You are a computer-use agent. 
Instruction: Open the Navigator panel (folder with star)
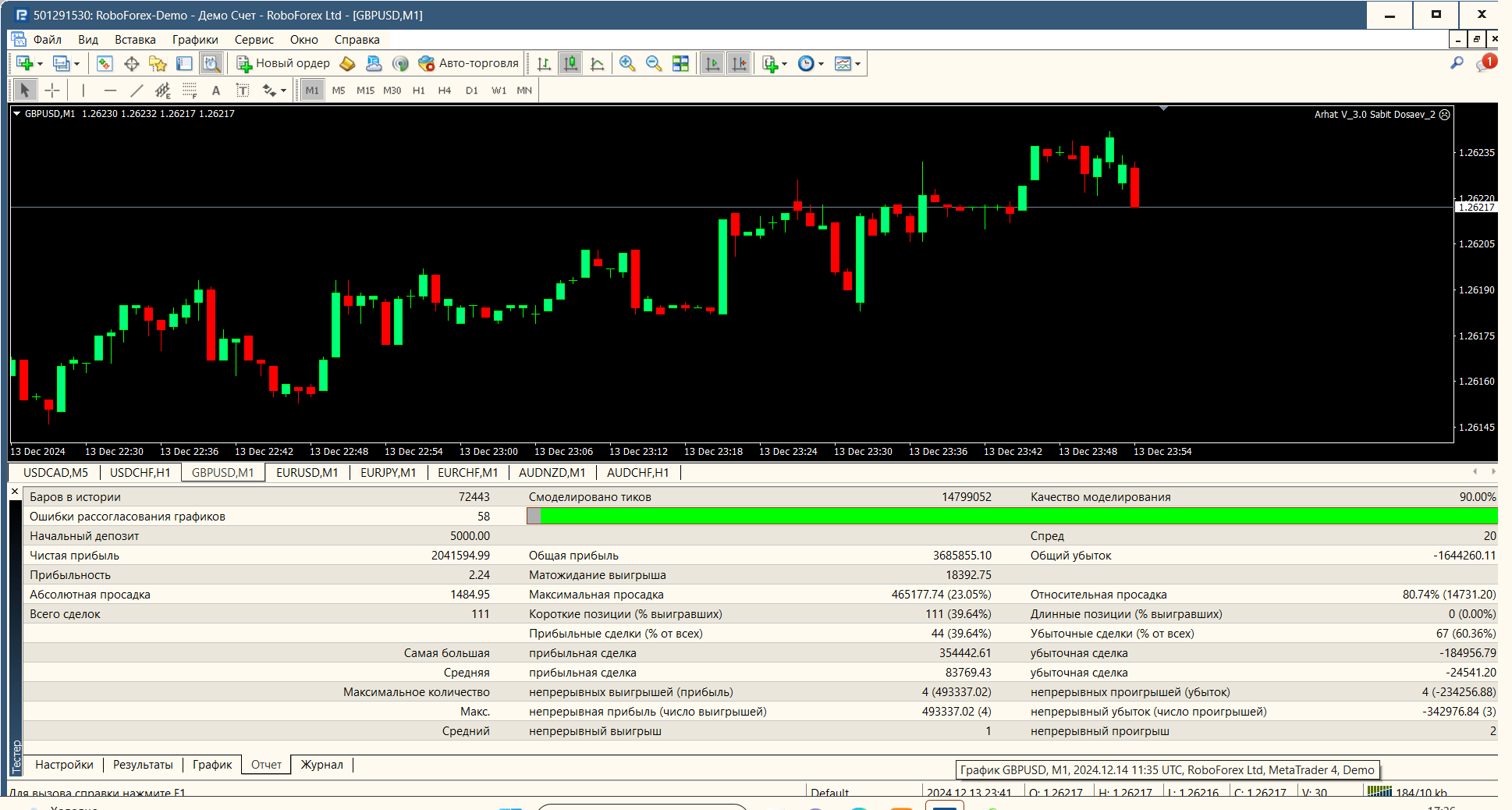[x=158, y=64]
